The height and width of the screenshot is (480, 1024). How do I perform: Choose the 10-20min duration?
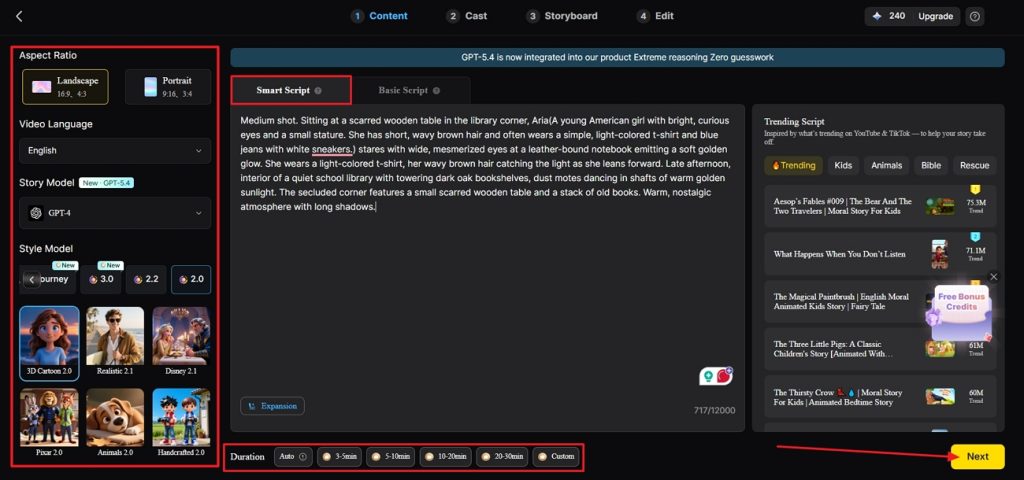(x=445, y=457)
